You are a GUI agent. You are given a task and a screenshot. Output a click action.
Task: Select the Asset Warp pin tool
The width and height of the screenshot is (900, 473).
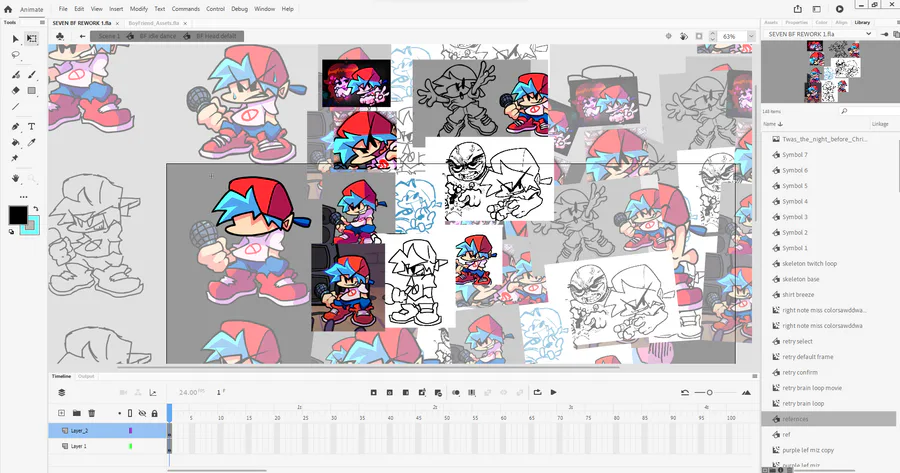click(x=15, y=158)
